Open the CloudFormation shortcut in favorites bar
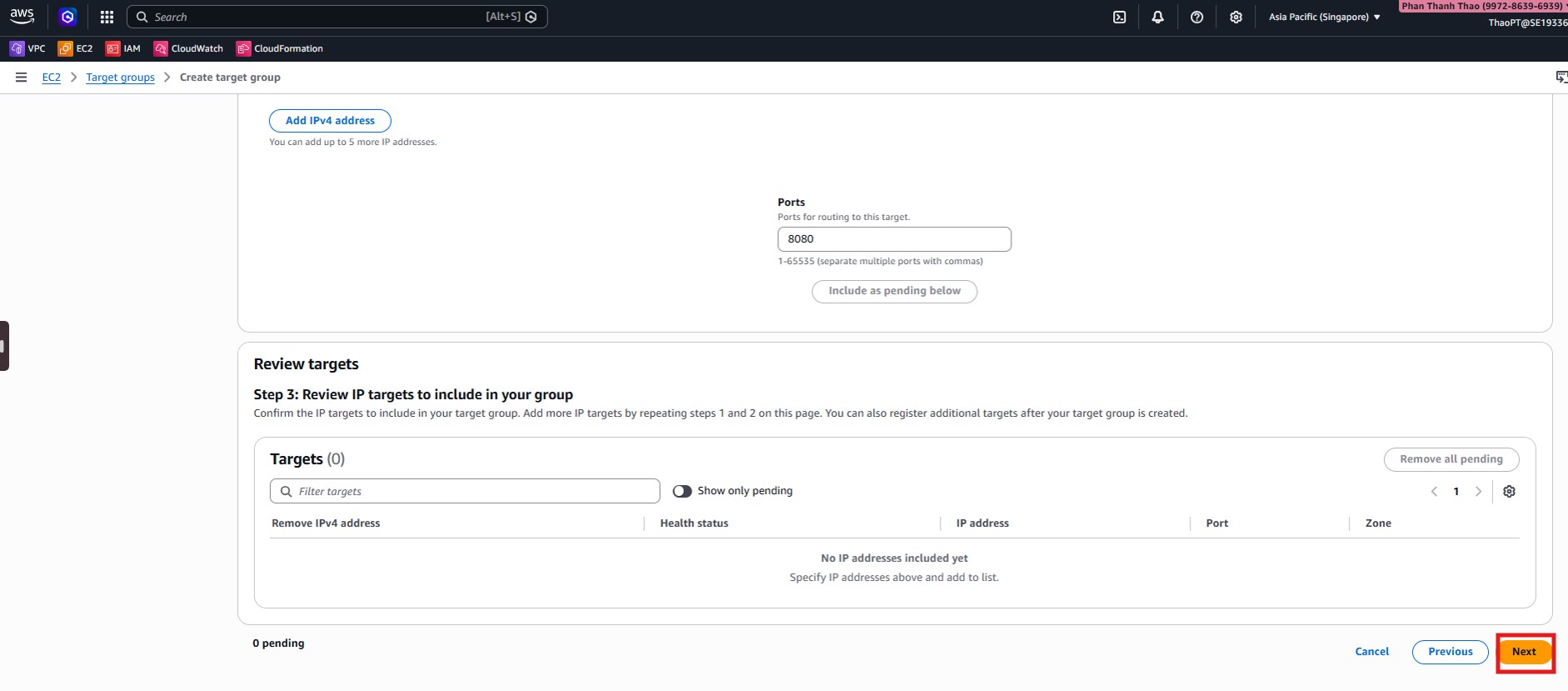 click(x=280, y=48)
